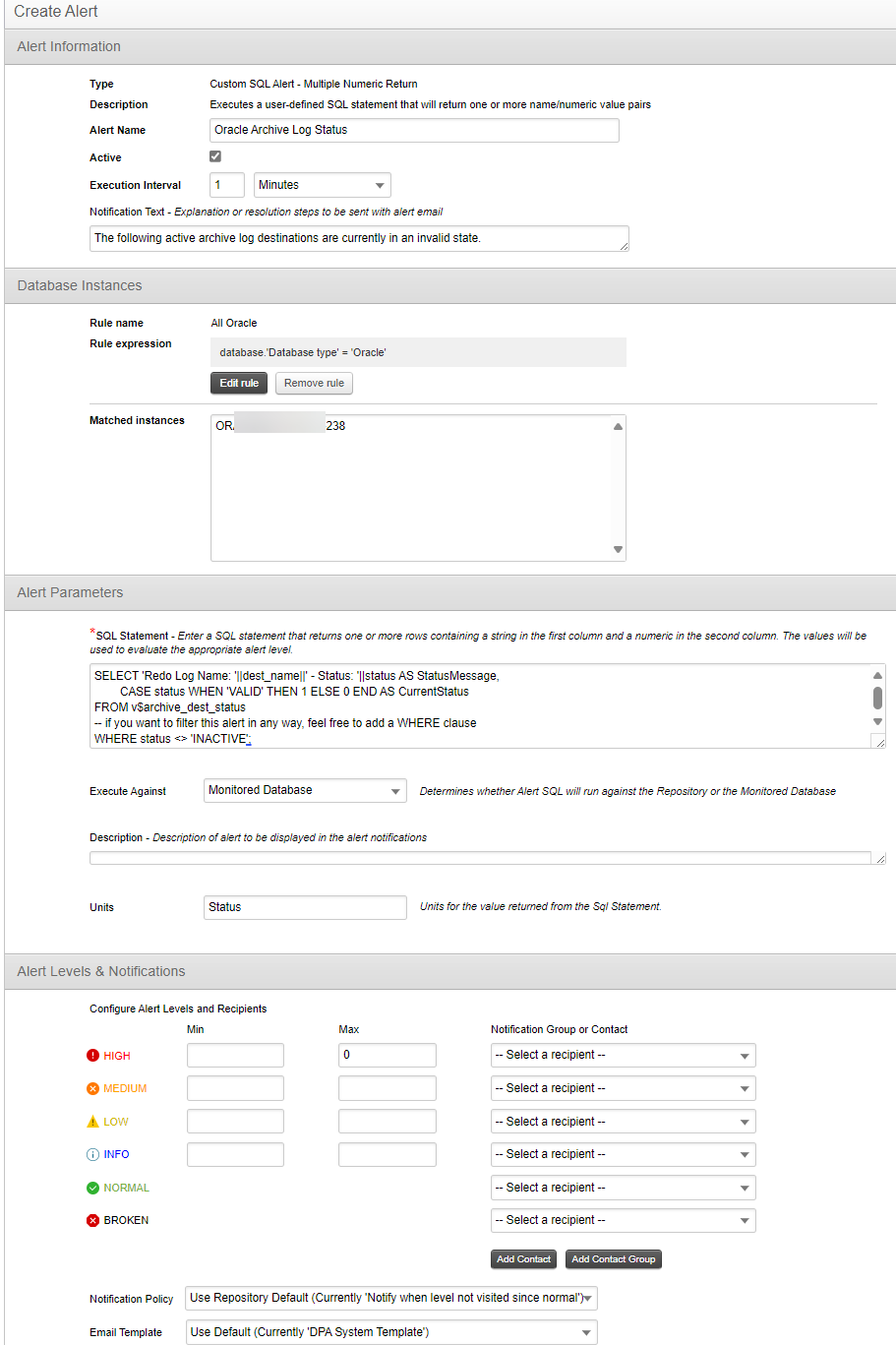896x1345 pixels.
Task: Click the LOW Max value field
Action: (x=388, y=1122)
